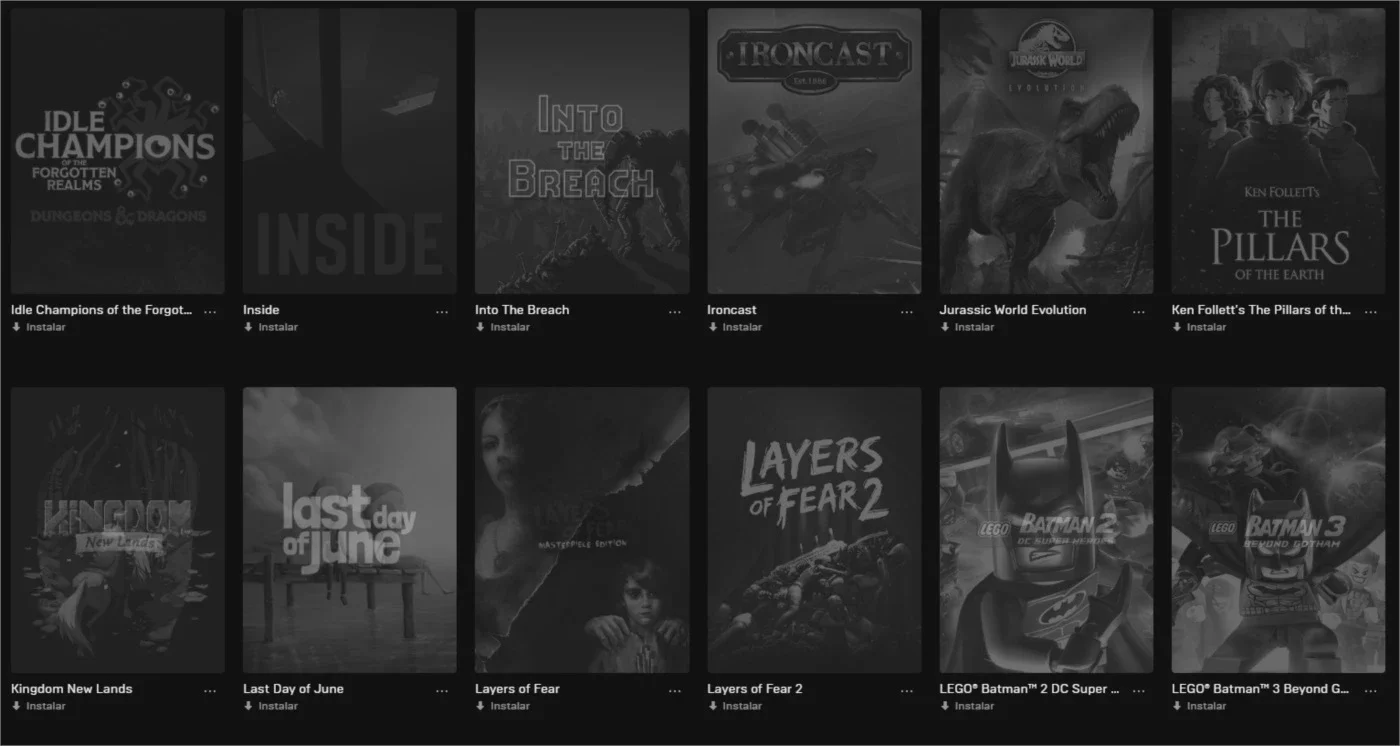Open the three-dot menu for Kingdom New Lands

point(210,691)
